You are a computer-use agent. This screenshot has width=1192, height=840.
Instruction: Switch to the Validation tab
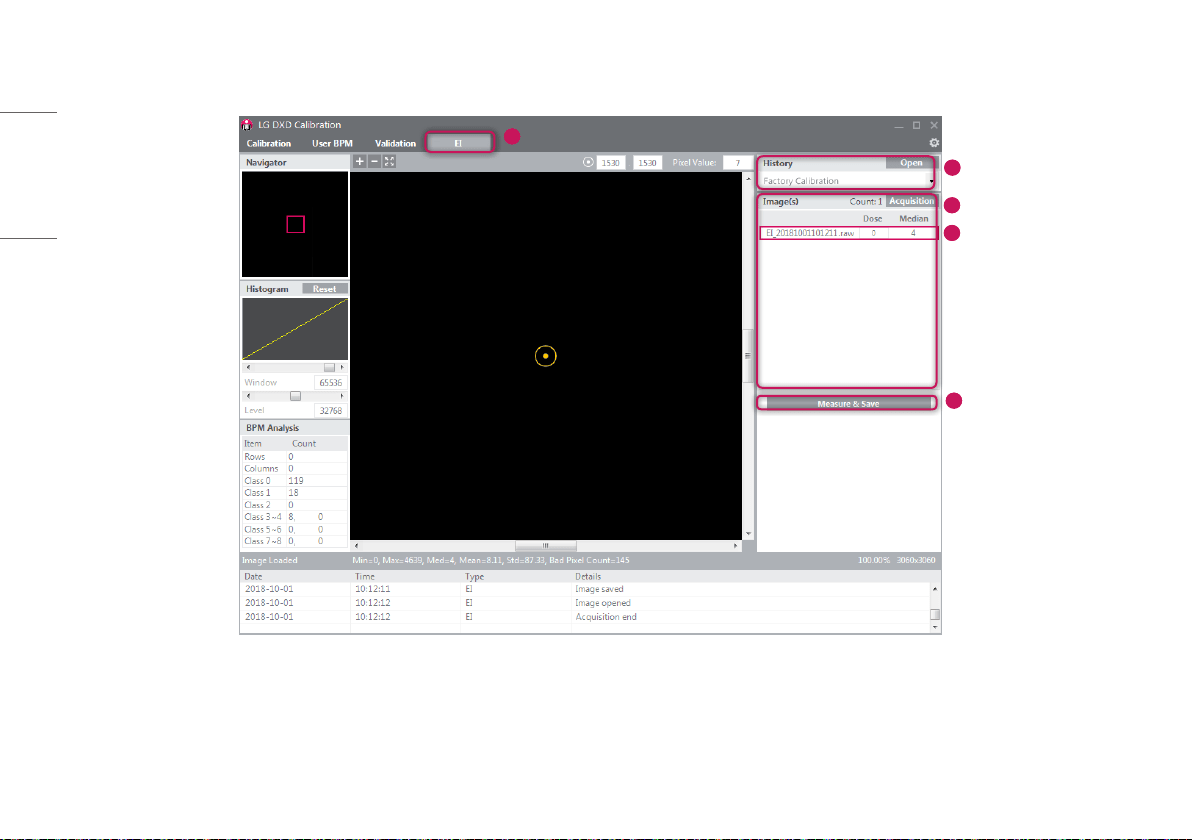click(395, 143)
